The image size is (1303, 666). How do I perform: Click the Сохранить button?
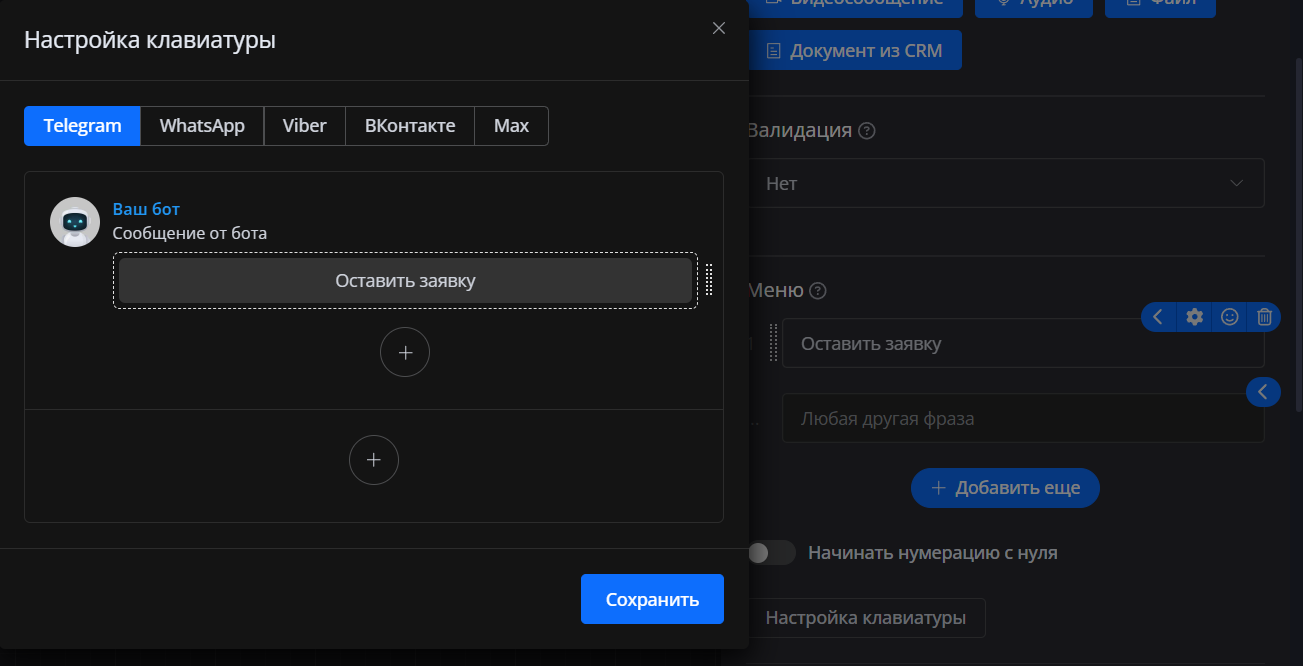coord(652,599)
